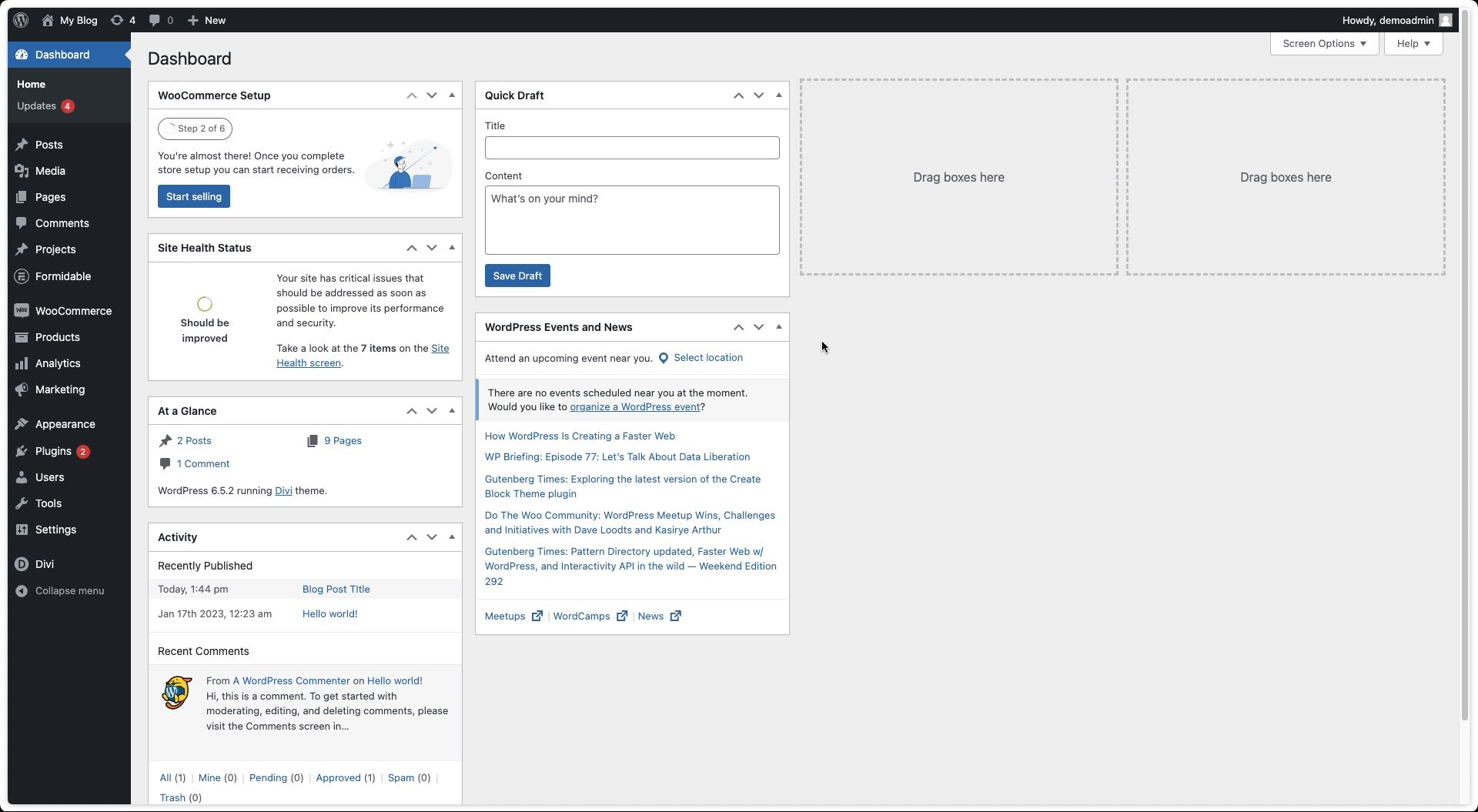Click the demoadmin avatar

1446,20
